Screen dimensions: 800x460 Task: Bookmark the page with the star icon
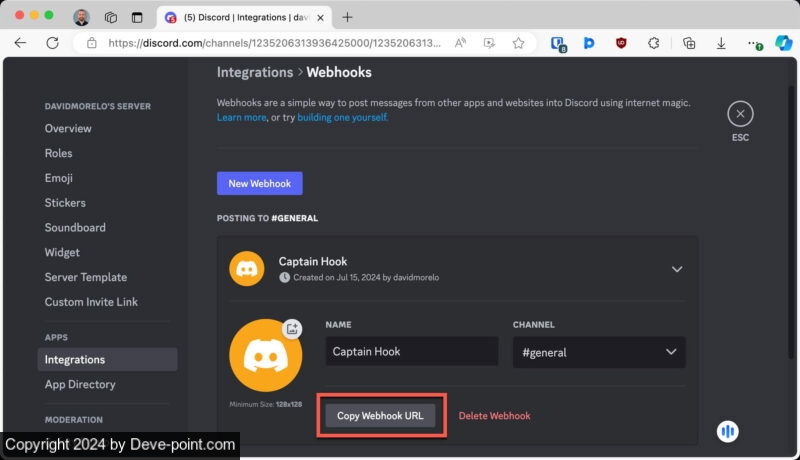518,43
